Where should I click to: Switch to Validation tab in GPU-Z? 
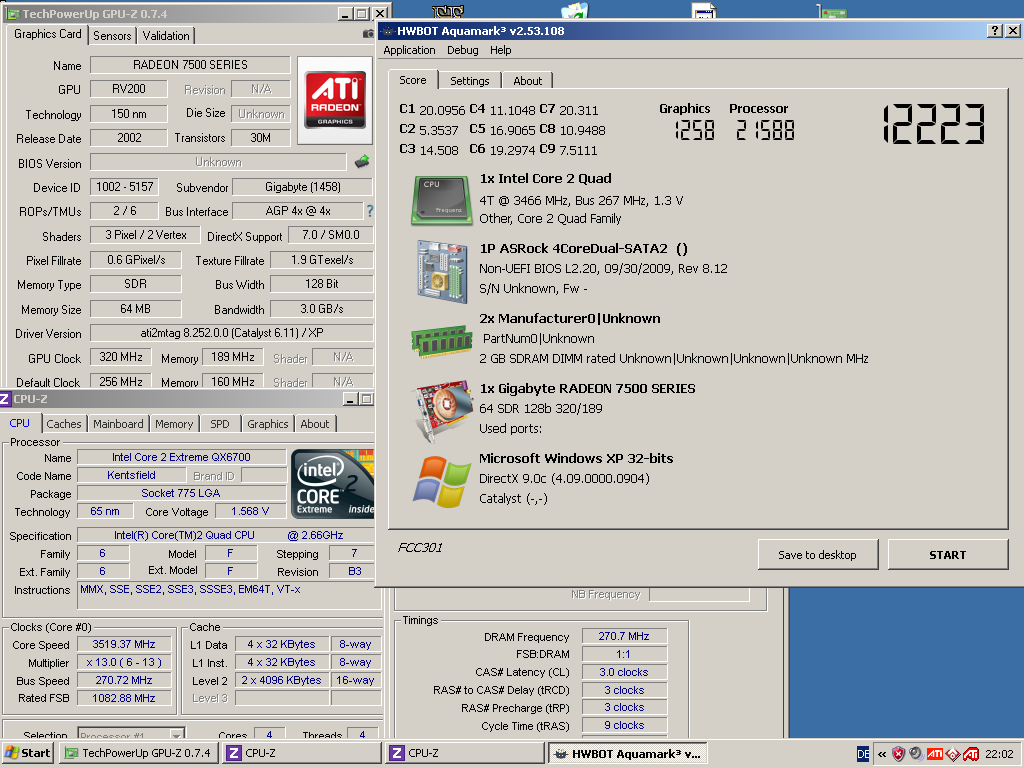(x=166, y=36)
